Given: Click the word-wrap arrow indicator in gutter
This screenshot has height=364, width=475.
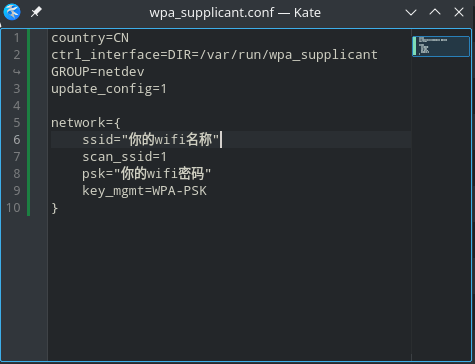Looking at the screenshot, I should pyautogui.click(x=17, y=72).
